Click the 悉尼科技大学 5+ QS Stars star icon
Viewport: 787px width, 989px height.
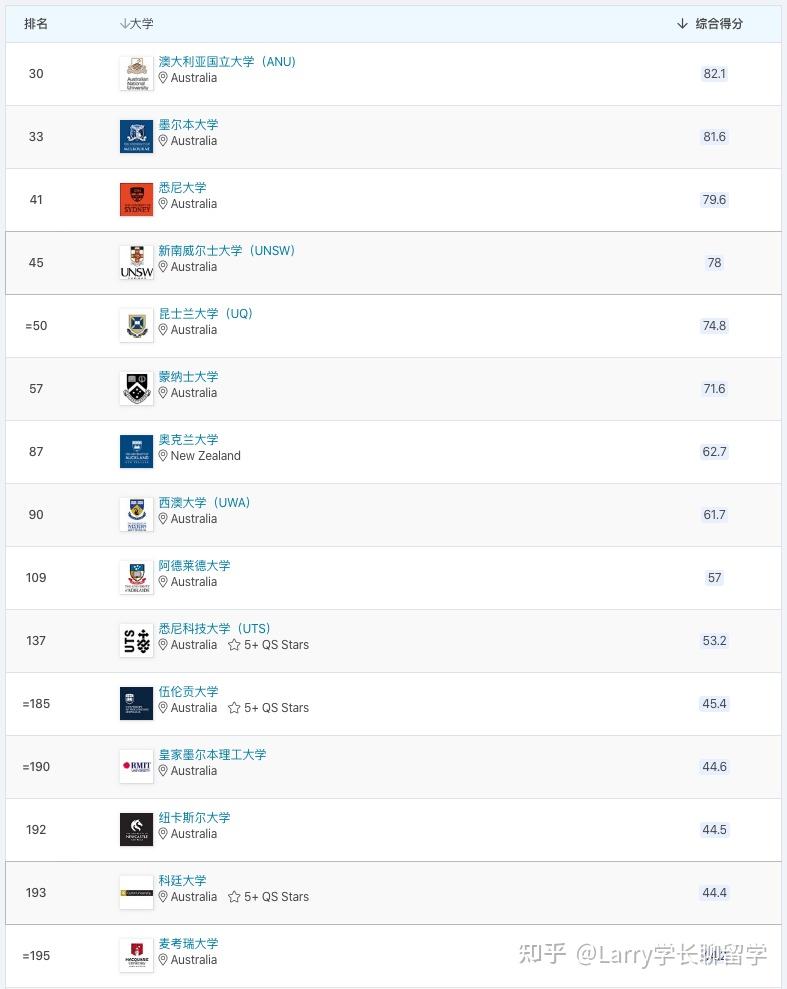(234, 645)
